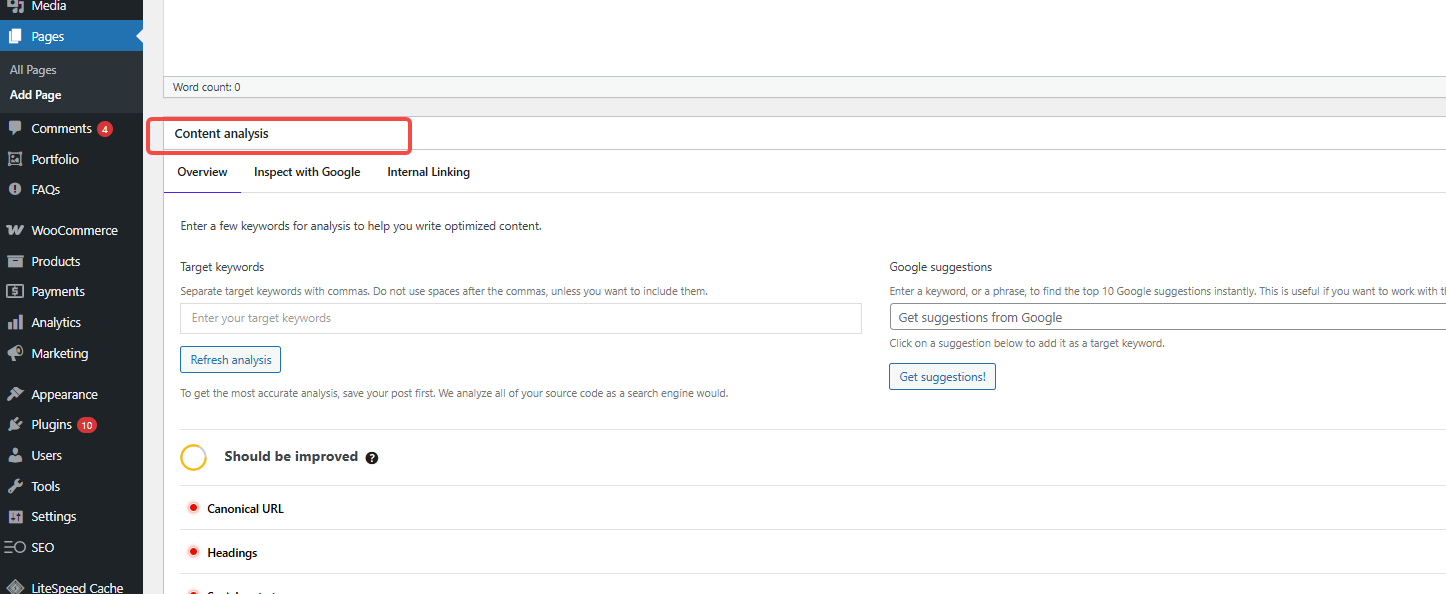Viewport: 1446px width, 594px height.
Task: Click the Get suggestions! button
Action: (942, 377)
